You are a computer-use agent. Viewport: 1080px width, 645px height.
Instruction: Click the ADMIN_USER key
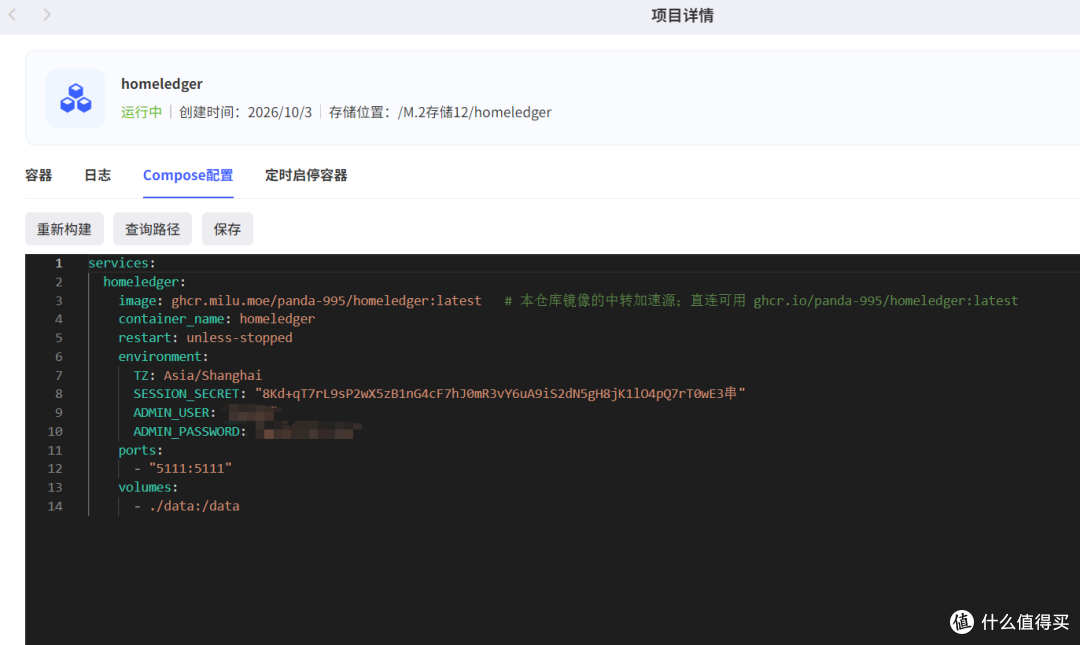click(174, 413)
